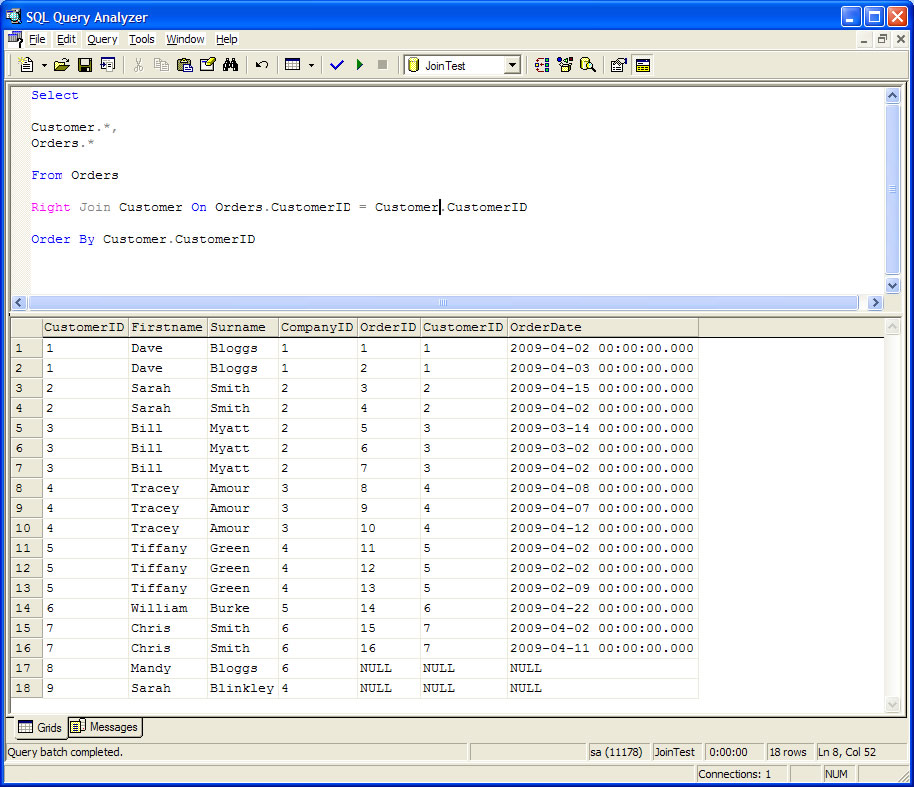The image size is (914, 787).
Task: Click the OrderDate cell 2009-04-22
Action: [603, 608]
